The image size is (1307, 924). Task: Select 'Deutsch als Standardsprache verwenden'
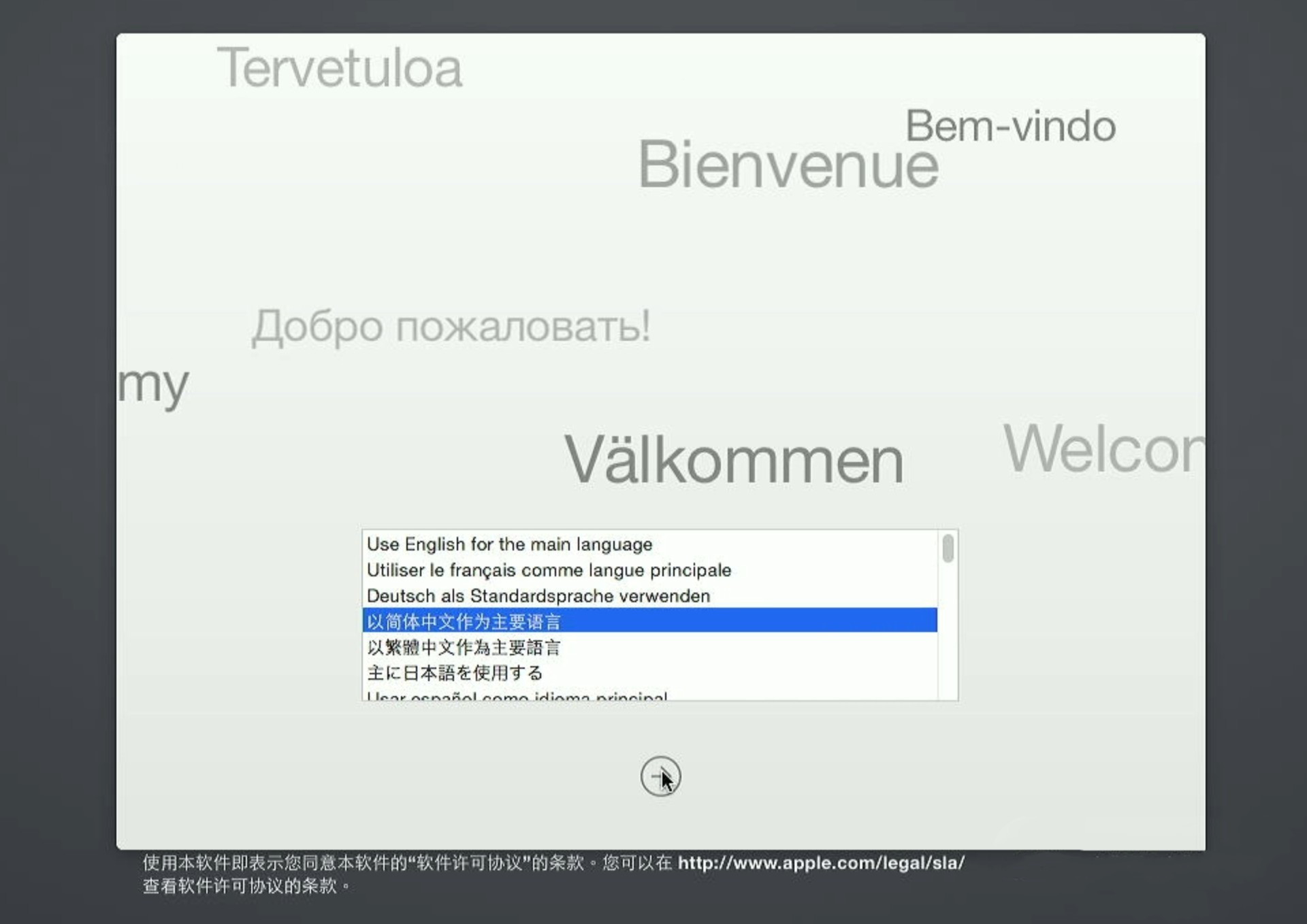[538, 596]
